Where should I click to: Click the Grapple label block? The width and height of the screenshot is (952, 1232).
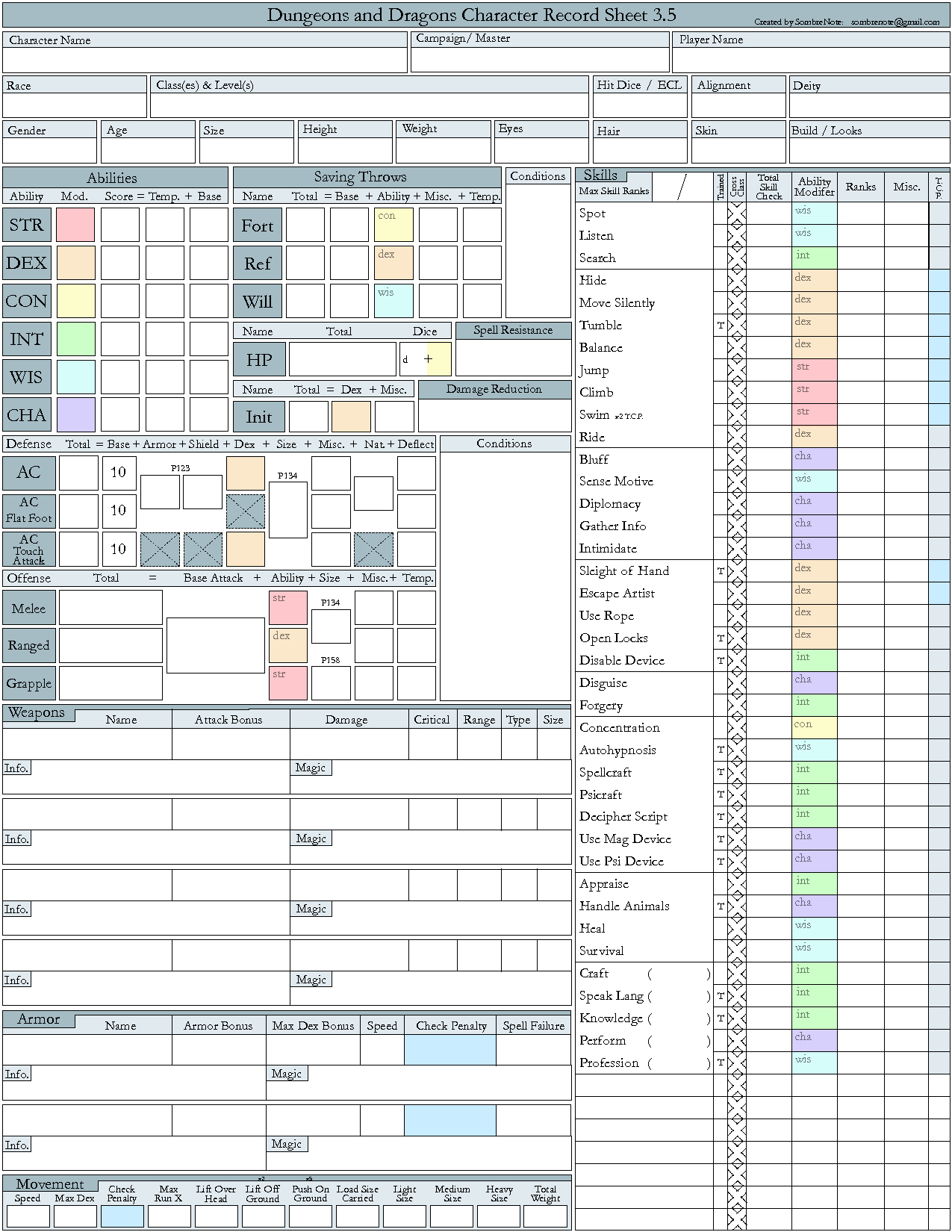(x=28, y=683)
